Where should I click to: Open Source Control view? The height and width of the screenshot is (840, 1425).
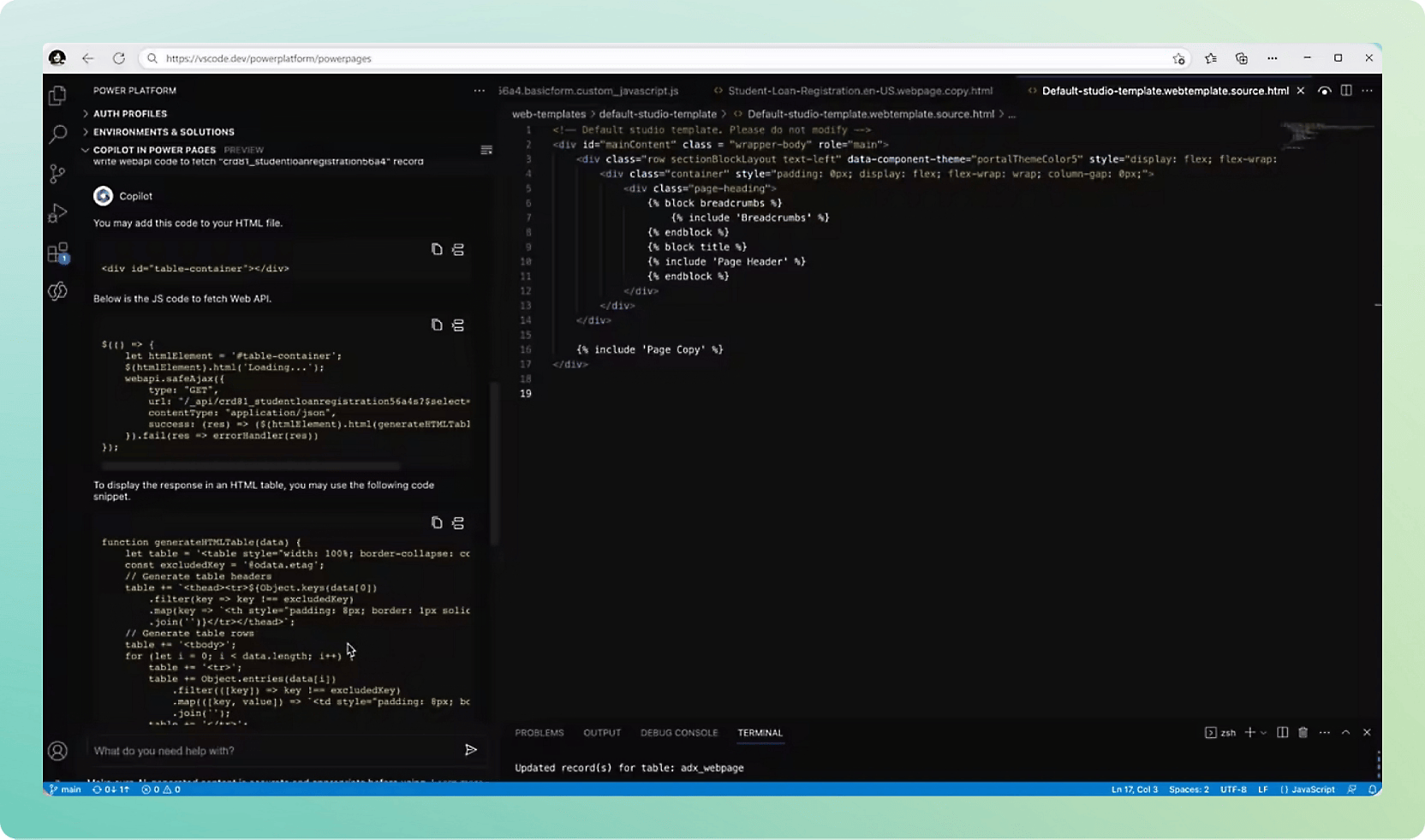tap(57, 174)
